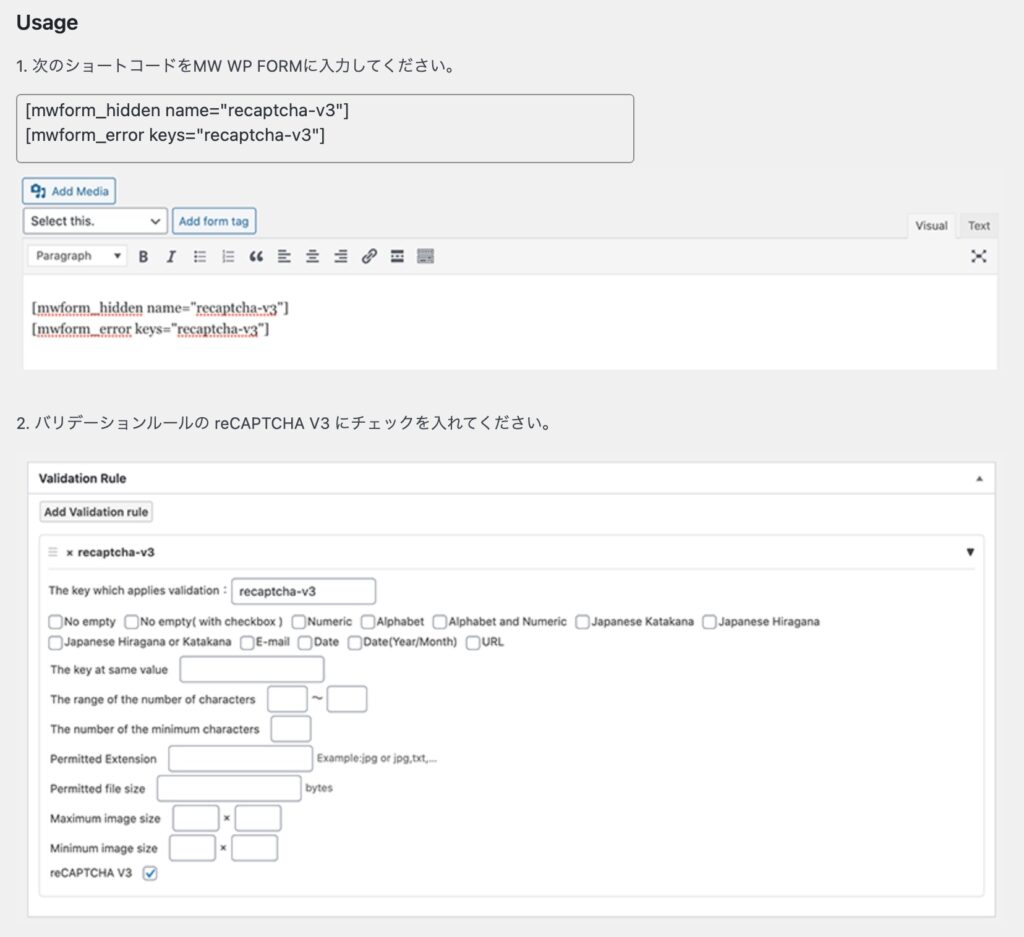Viewport: 1024px width, 937px height.
Task: Toggle bold formatting in the editor toolbar
Action: (x=143, y=257)
